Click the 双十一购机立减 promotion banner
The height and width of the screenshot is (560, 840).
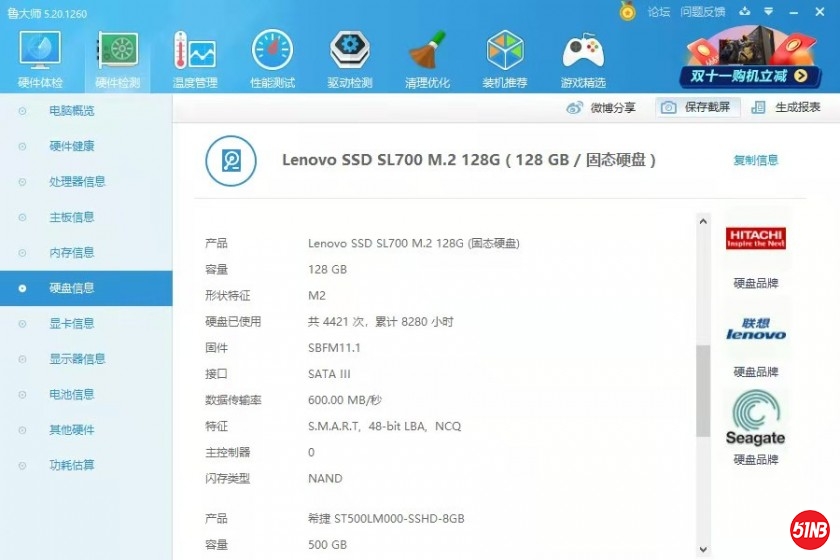pyautogui.click(x=751, y=58)
